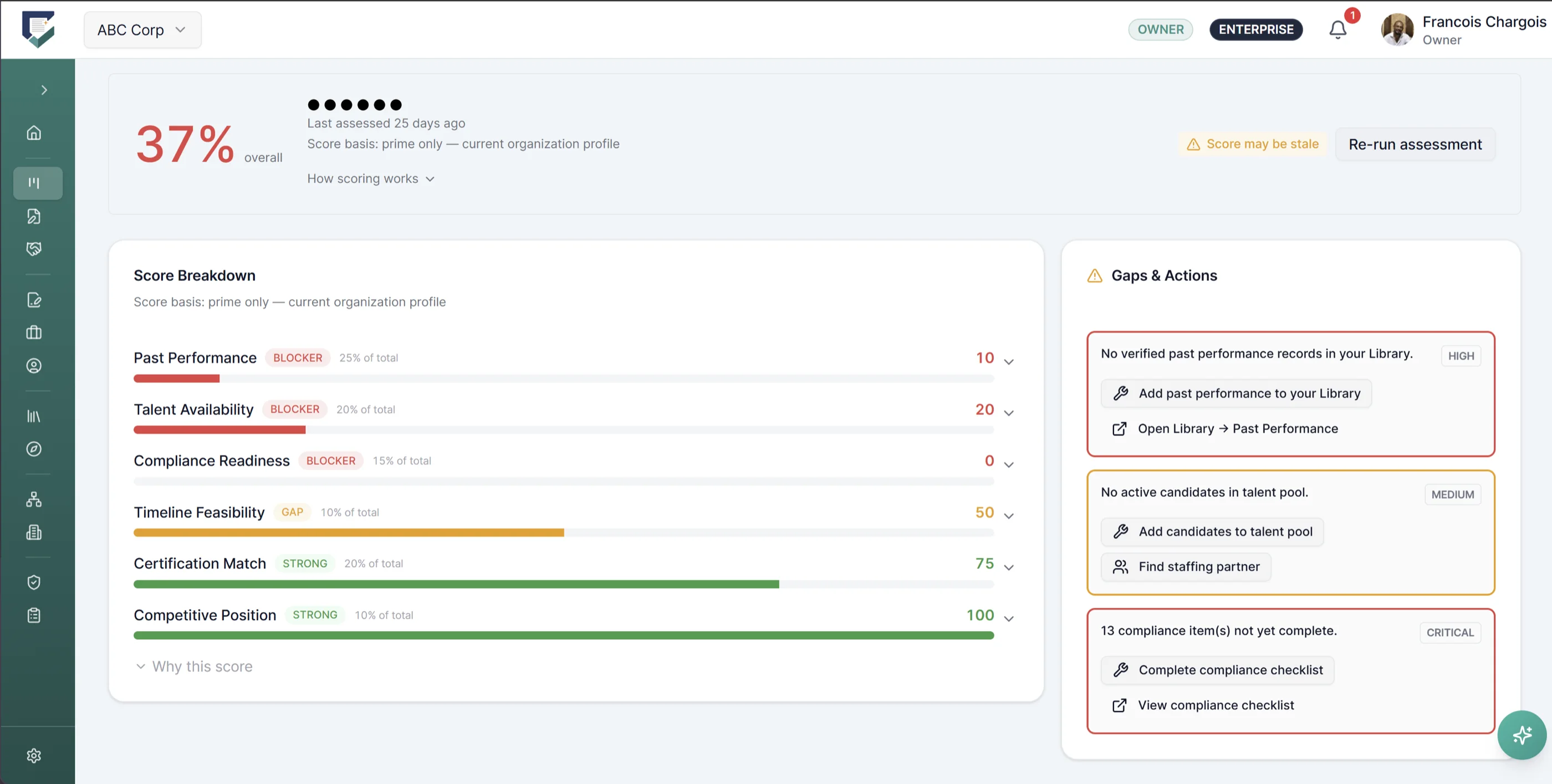The height and width of the screenshot is (784, 1552).
Task: Click the Timeline Feasibility progress bar
Action: coord(563,533)
